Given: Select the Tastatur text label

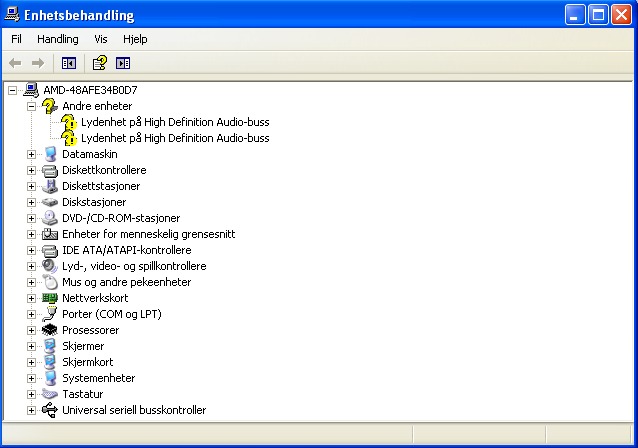Looking at the screenshot, I should pos(83,394).
